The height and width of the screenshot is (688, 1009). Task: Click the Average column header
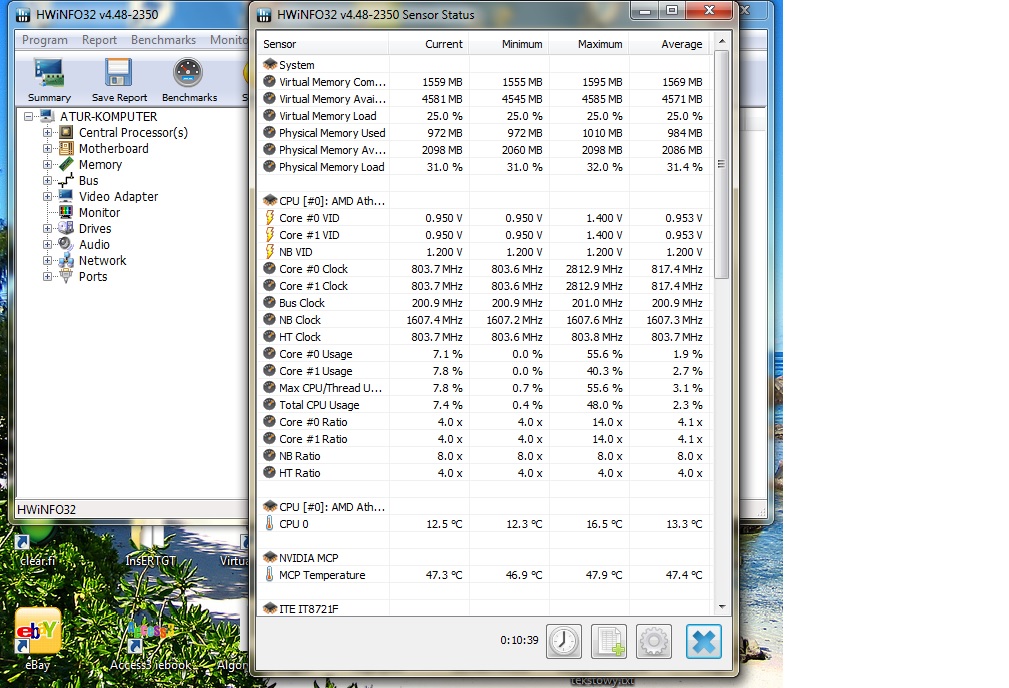(668, 44)
